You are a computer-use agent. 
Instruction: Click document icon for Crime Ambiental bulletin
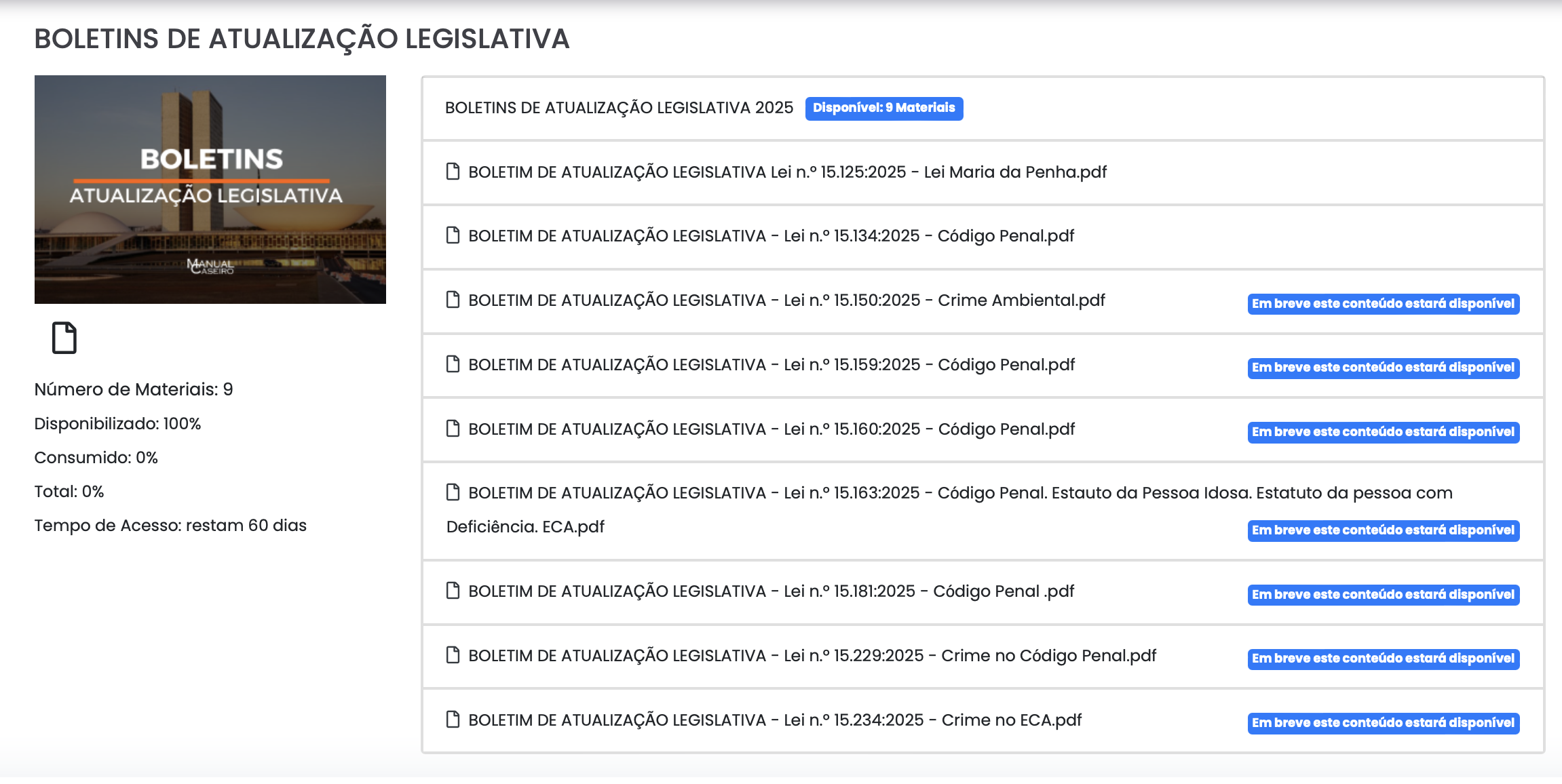(x=453, y=300)
